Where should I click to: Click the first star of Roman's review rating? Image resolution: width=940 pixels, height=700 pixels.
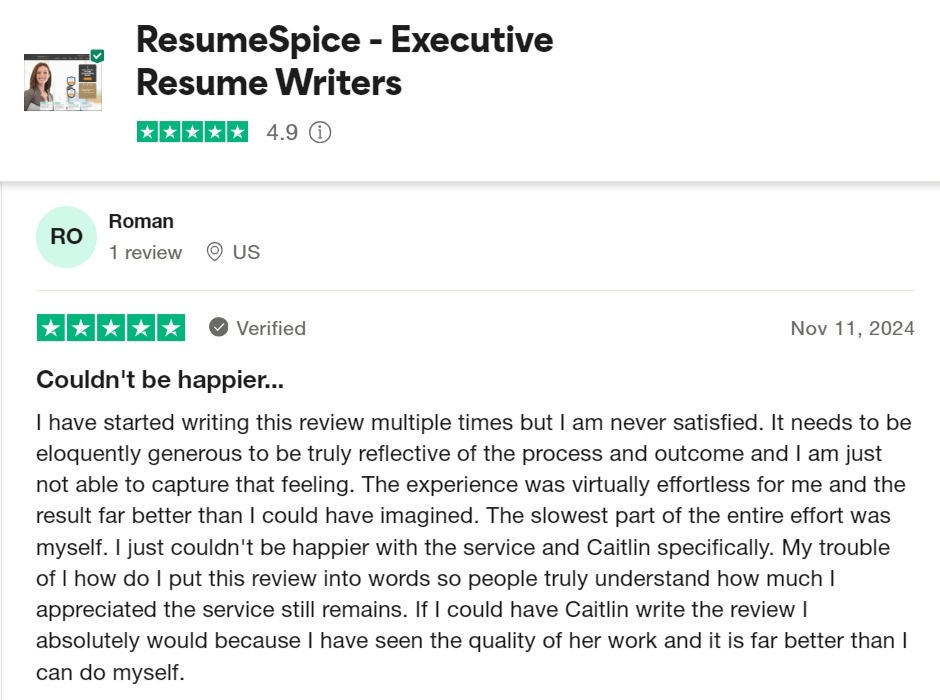click(x=51, y=328)
